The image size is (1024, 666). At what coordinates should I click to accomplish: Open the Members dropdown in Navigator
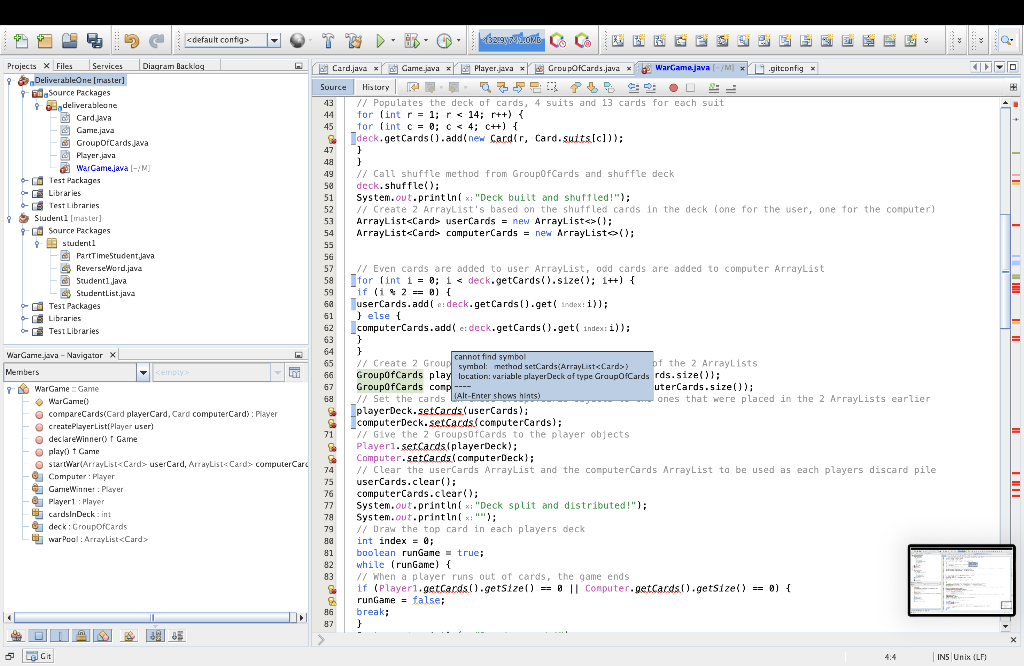pos(143,373)
